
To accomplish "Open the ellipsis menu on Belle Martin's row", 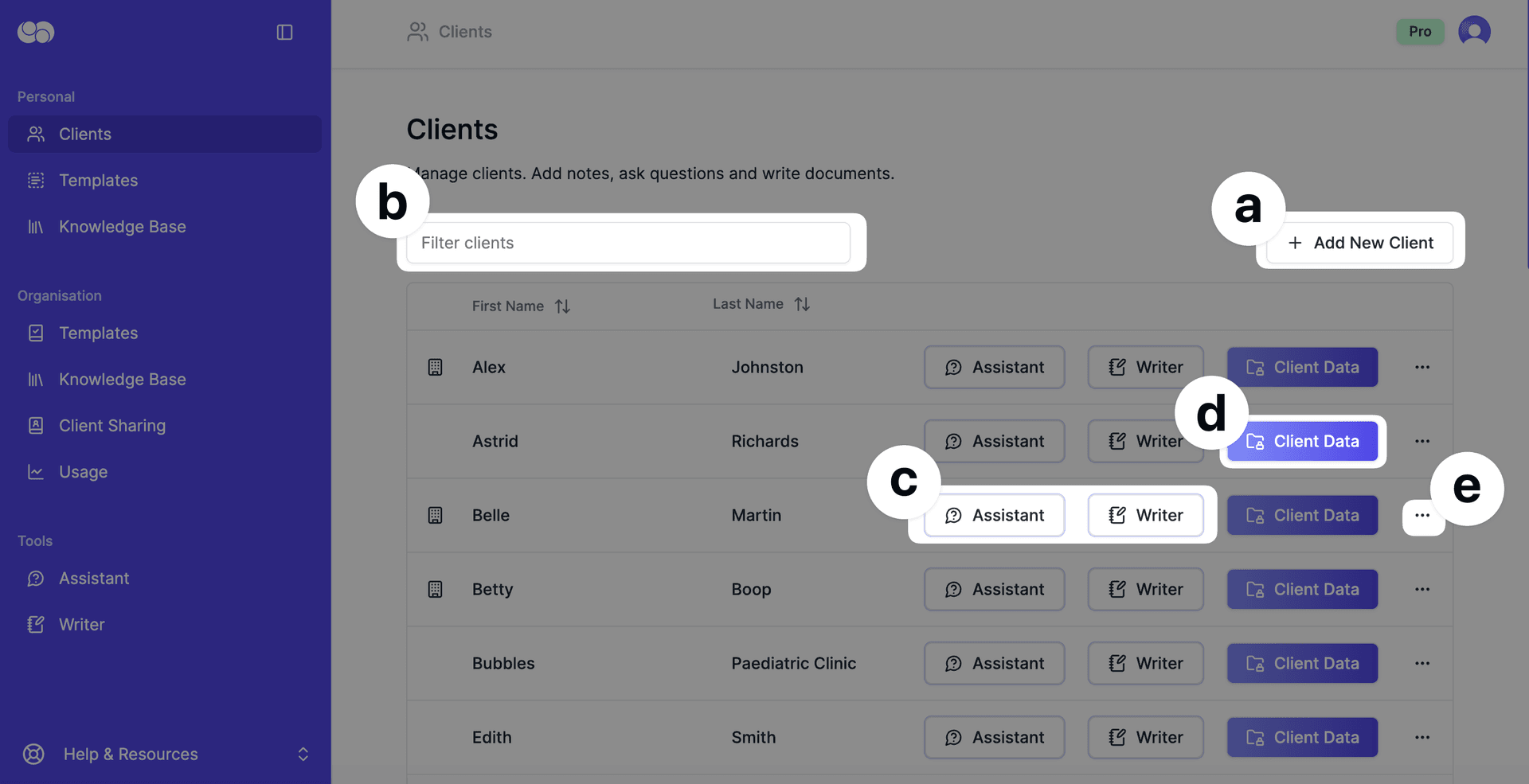I will [1422, 515].
